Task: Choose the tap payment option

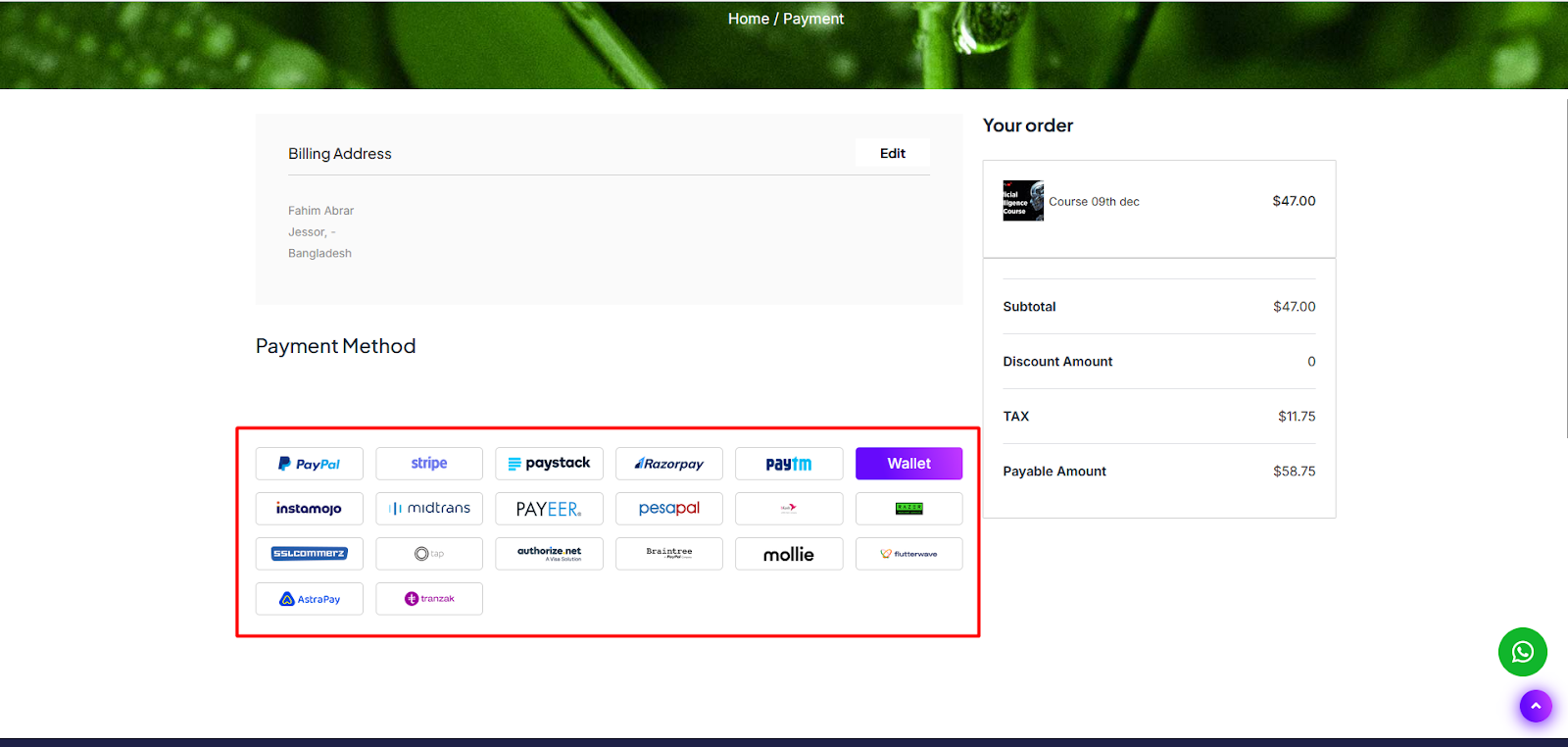Action: (429, 554)
